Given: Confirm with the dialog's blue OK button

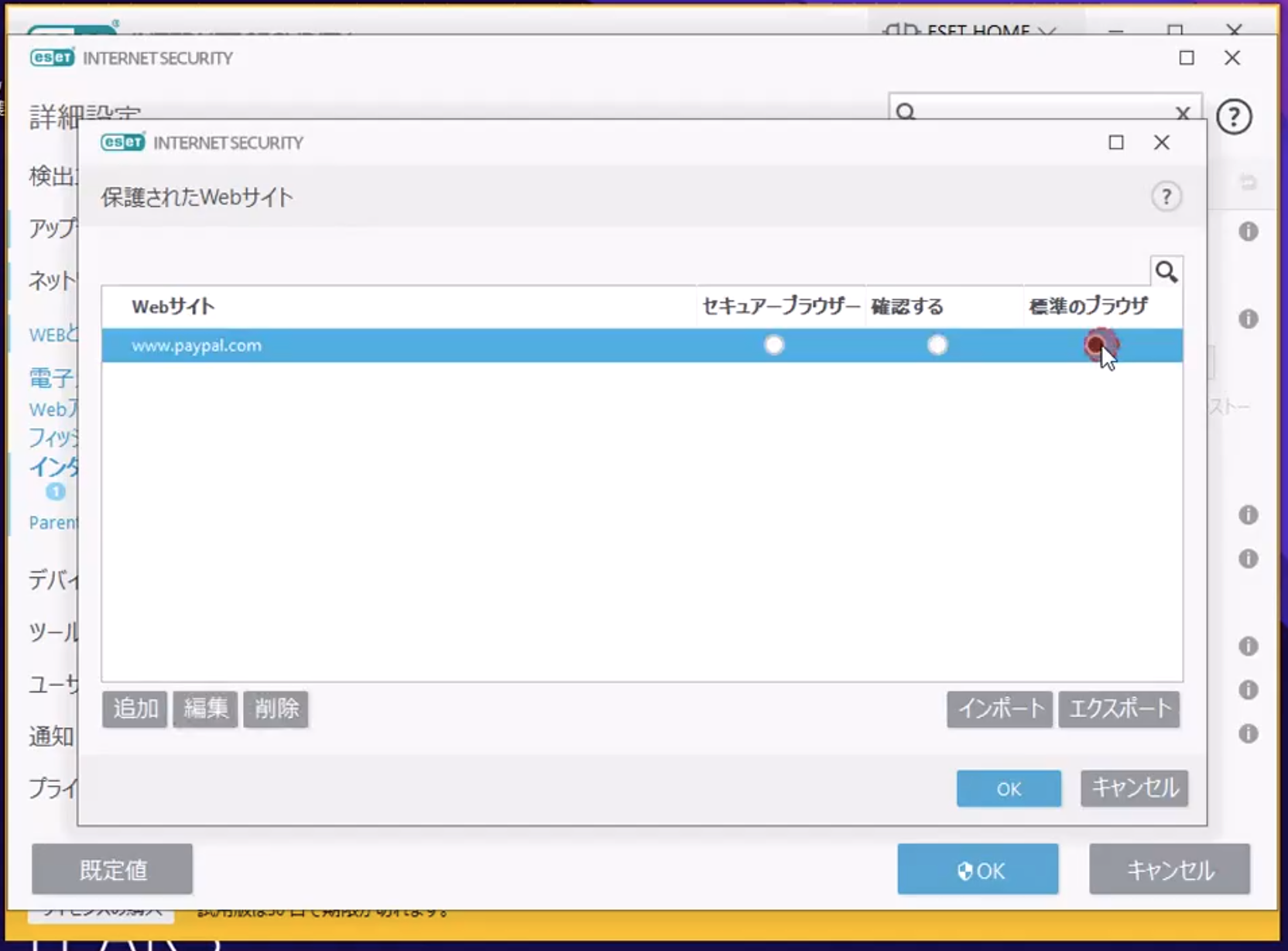Looking at the screenshot, I should click(x=1008, y=788).
